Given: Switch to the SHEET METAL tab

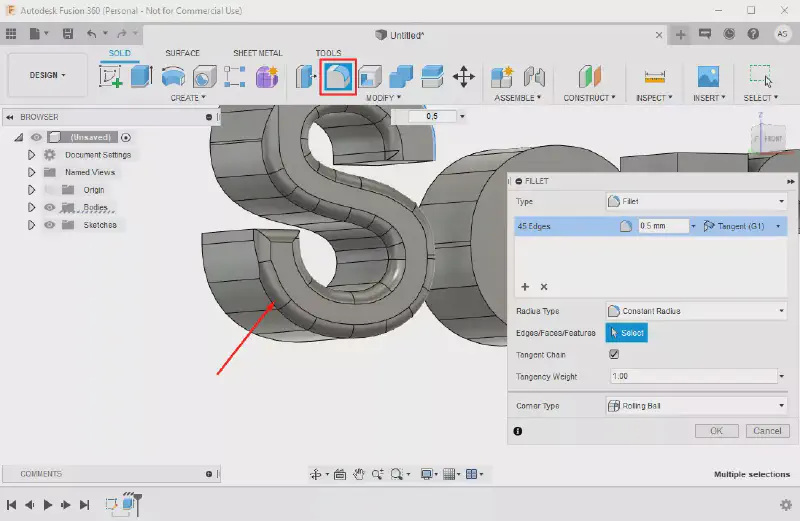Looking at the screenshot, I should coord(257,53).
